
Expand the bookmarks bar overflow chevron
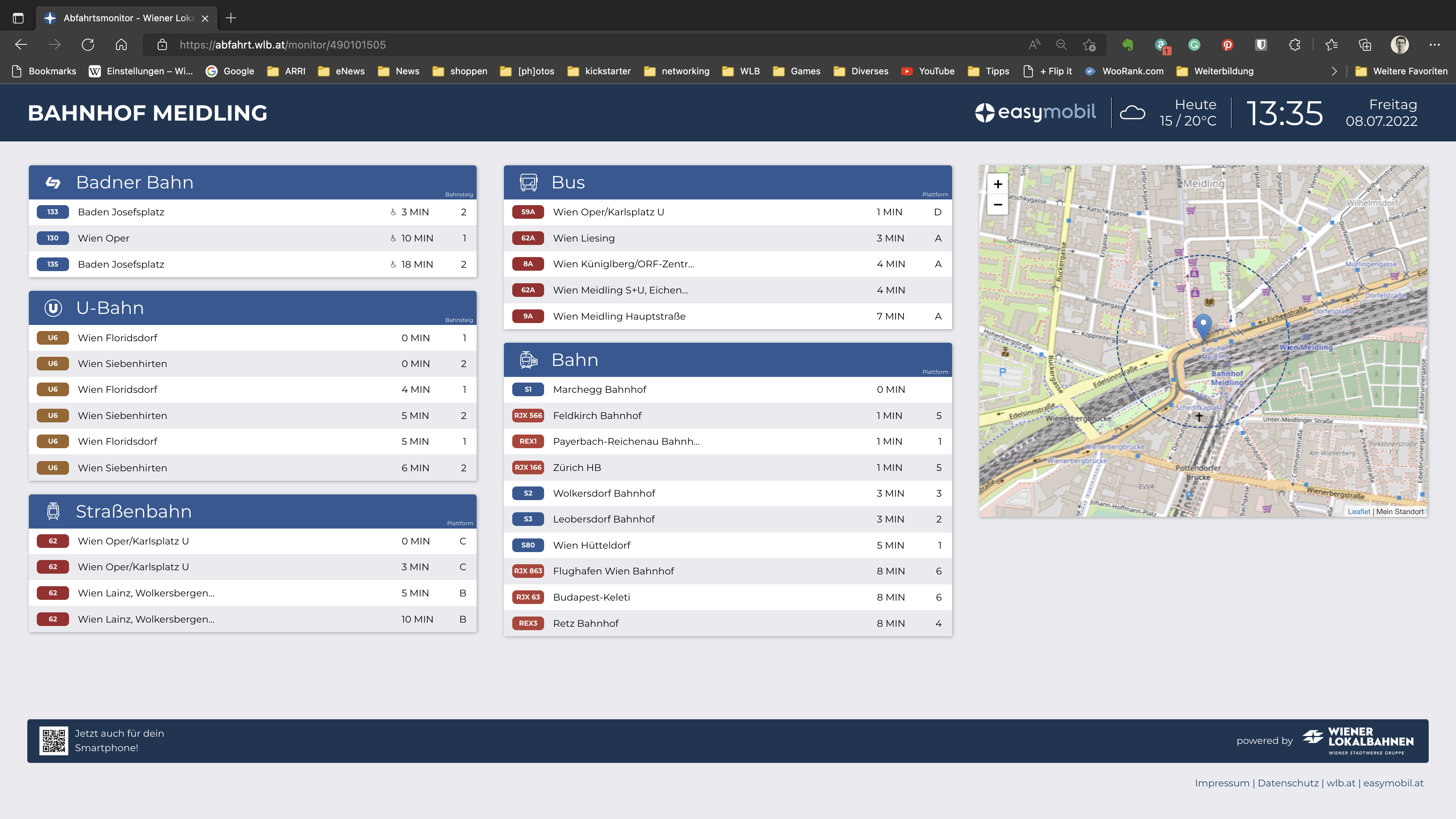tap(1334, 71)
